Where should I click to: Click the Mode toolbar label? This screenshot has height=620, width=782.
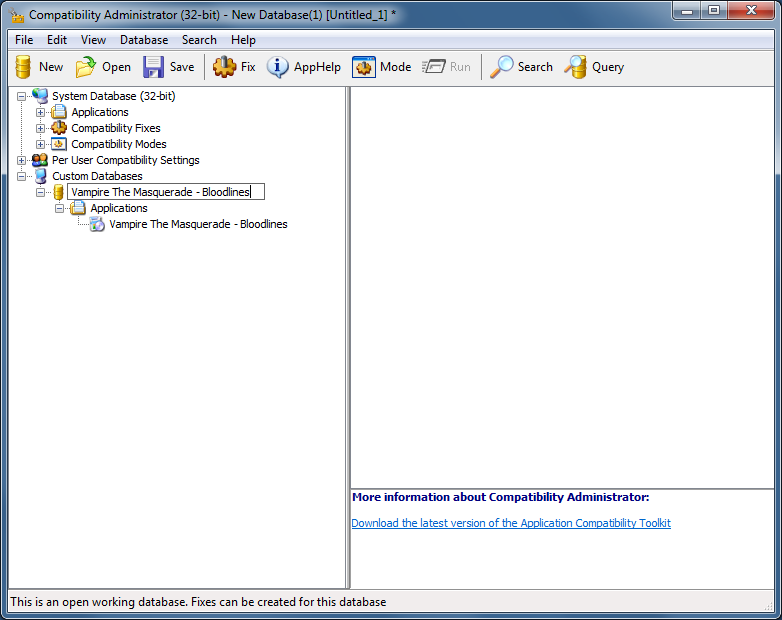(395, 67)
